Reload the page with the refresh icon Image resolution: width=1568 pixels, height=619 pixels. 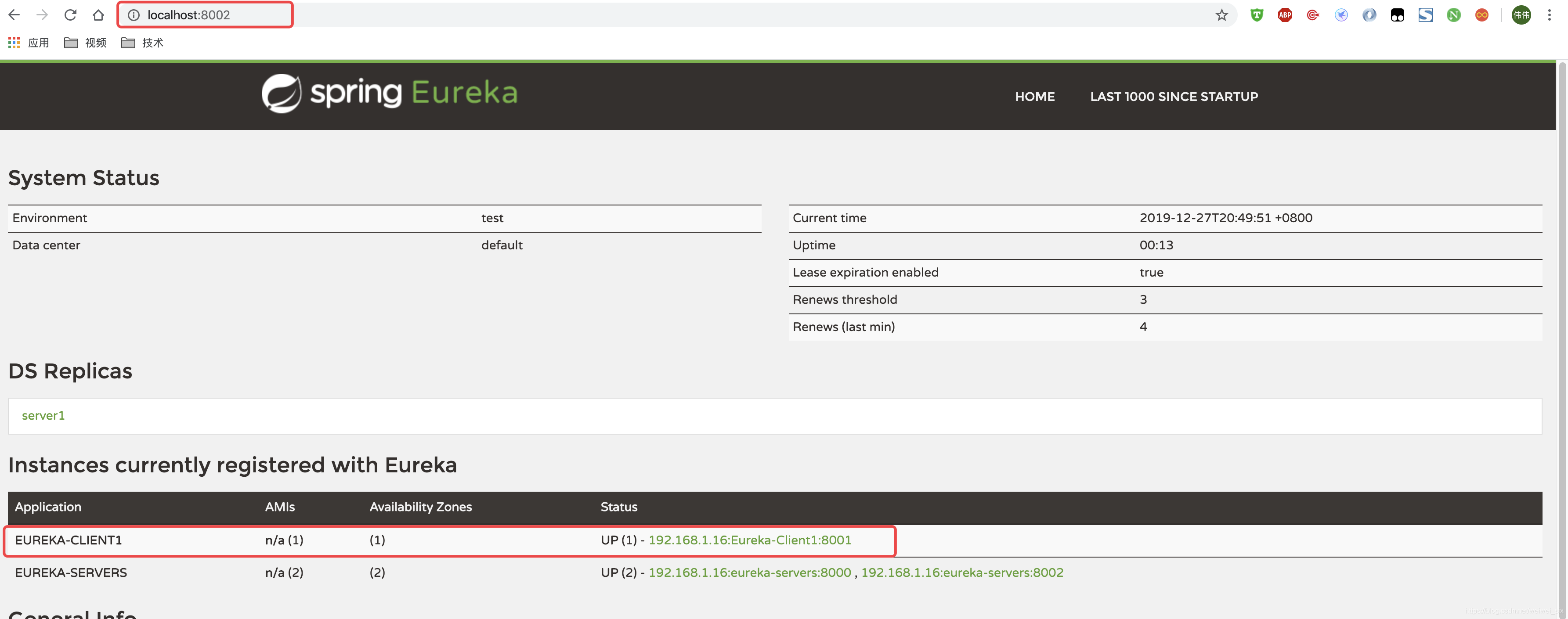pos(70,14)
